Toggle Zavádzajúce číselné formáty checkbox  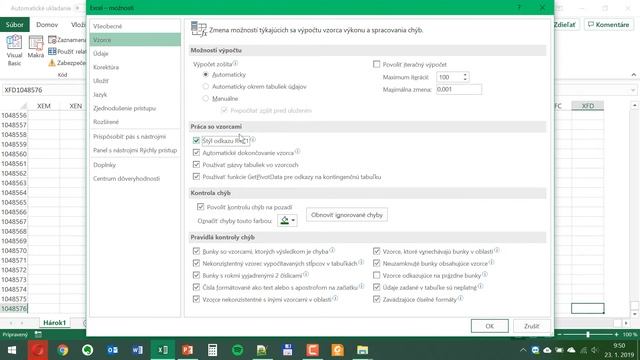click(x=376, y=299)
